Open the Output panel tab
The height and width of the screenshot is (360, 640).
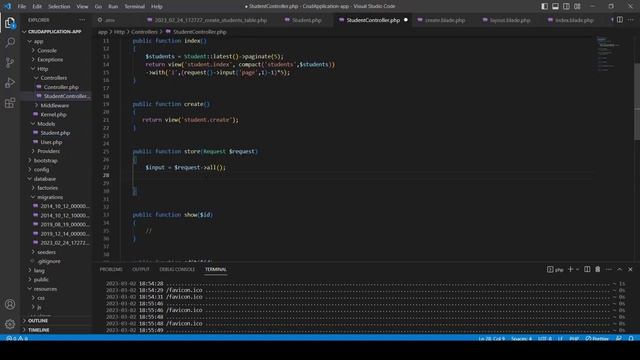[x=141, y=269]
